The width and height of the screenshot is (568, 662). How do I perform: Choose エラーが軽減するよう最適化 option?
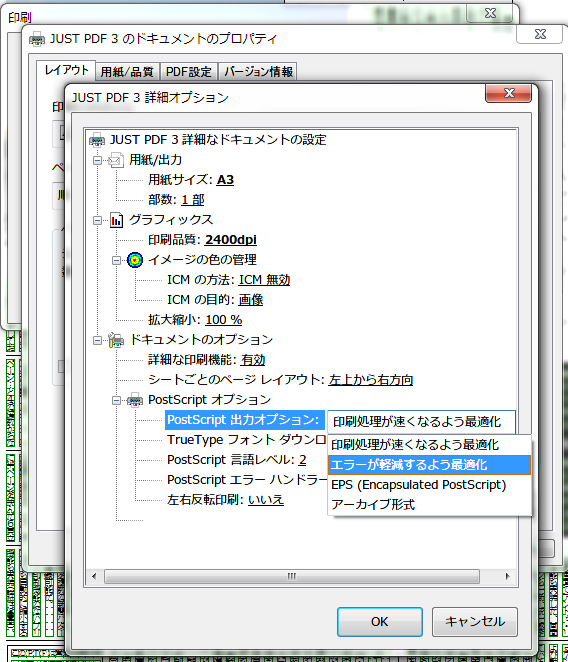429,465
